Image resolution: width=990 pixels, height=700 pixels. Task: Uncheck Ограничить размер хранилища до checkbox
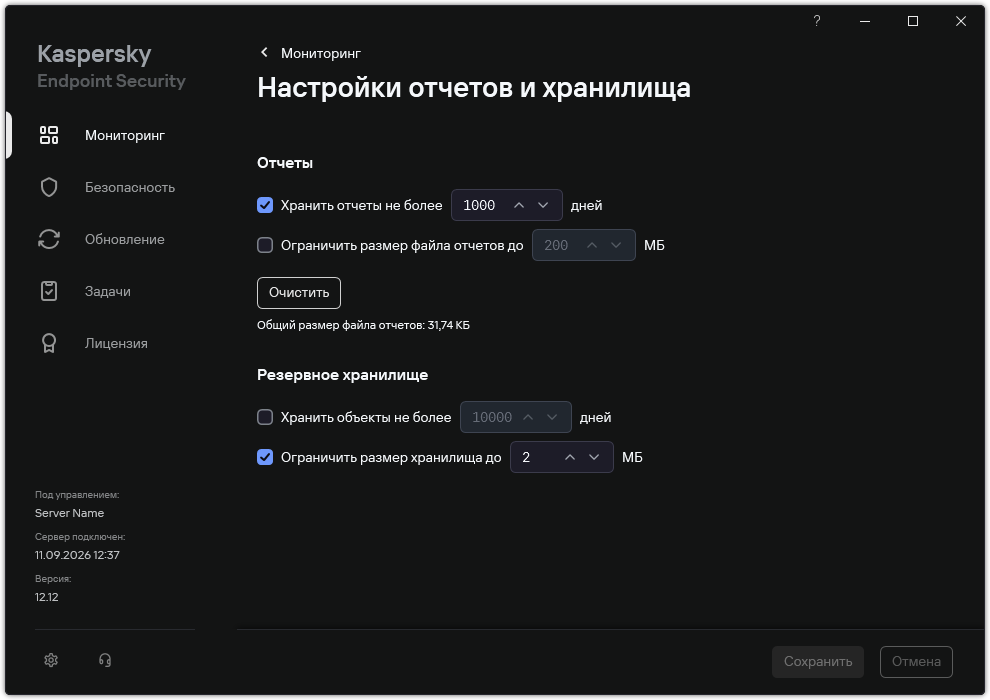(265, 457)
